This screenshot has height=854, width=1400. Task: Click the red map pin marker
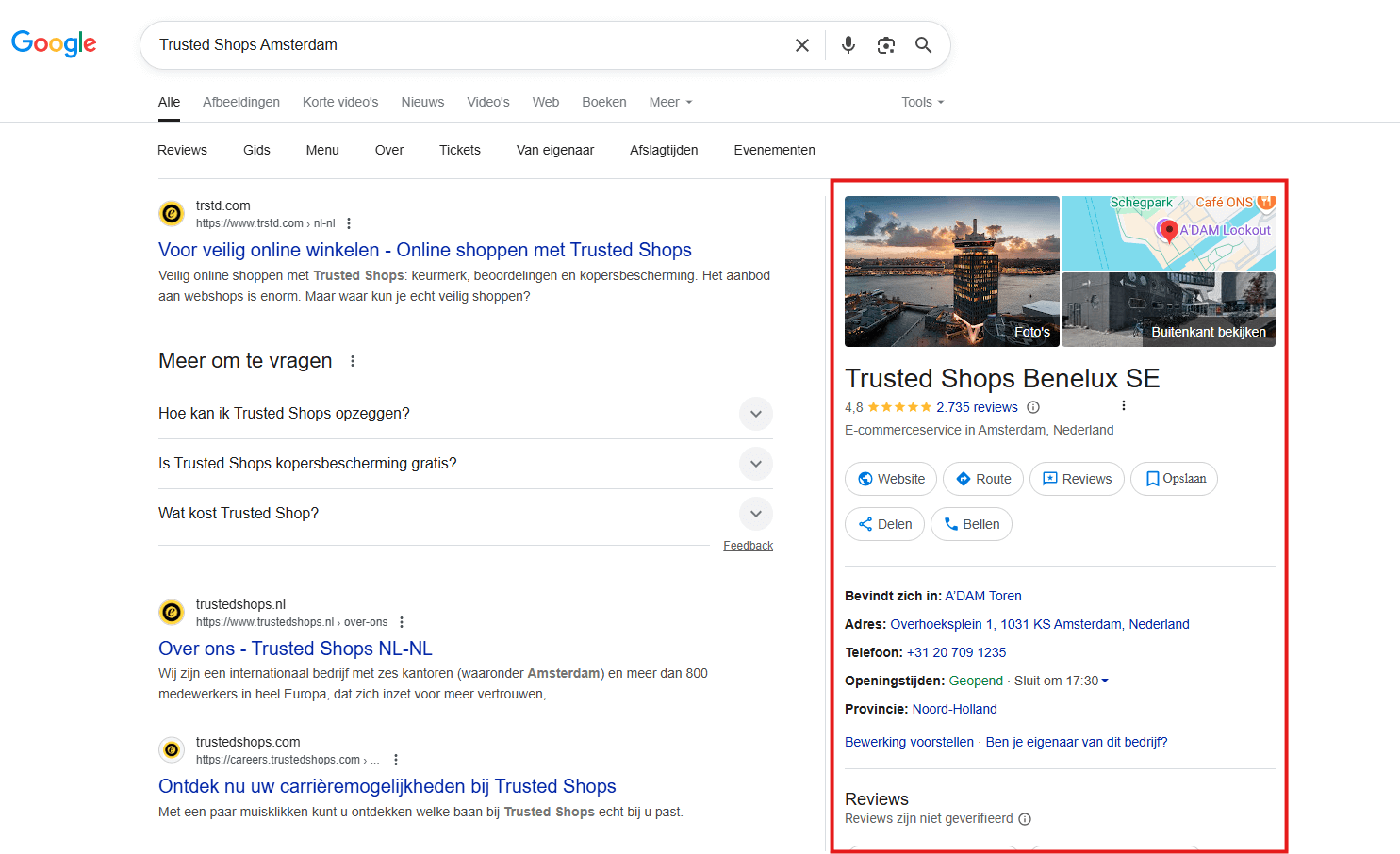[1168, 231]
